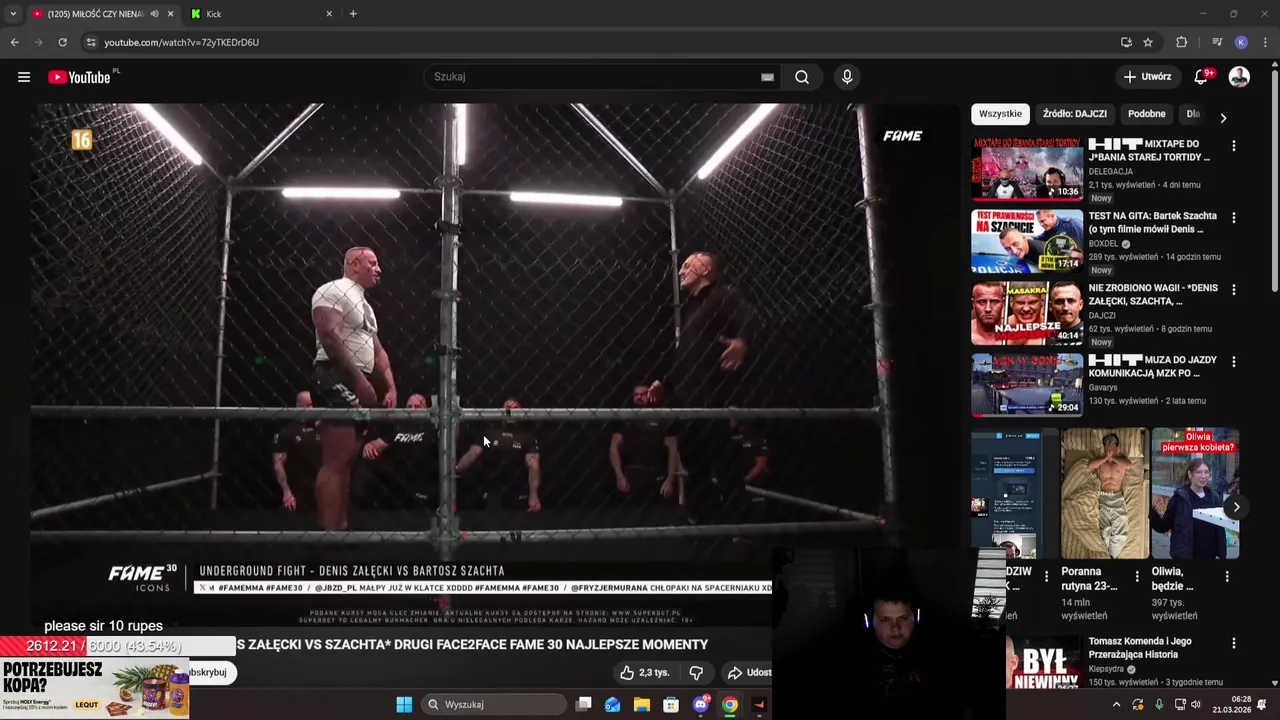
Task: Reload the page
Action: coord(62,42)
